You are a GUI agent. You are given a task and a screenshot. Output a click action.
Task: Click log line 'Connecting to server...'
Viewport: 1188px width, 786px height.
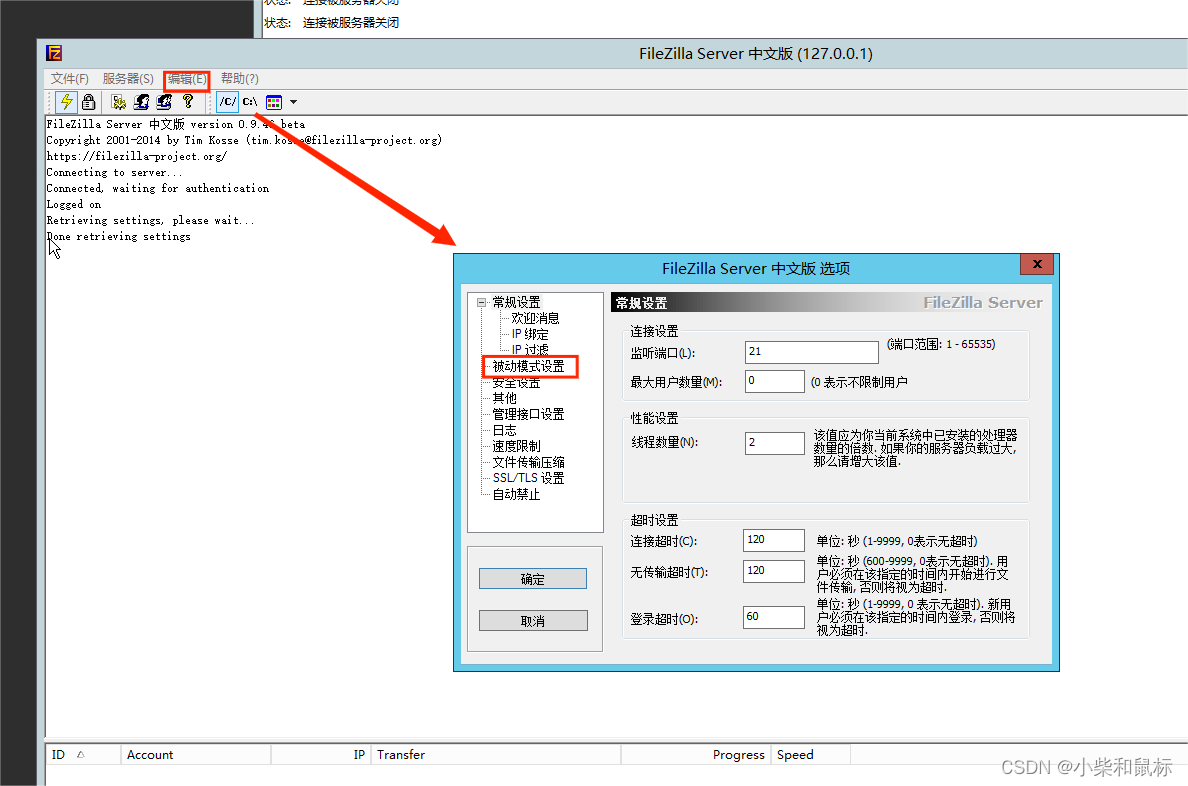[x=114, y=173]
